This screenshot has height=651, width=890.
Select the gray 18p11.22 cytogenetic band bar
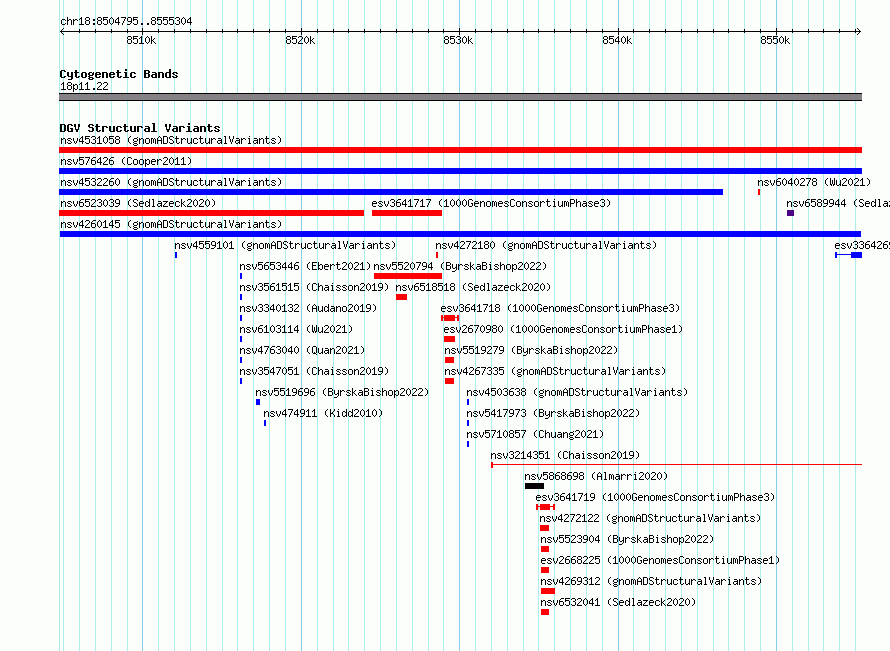coord(460,97)
